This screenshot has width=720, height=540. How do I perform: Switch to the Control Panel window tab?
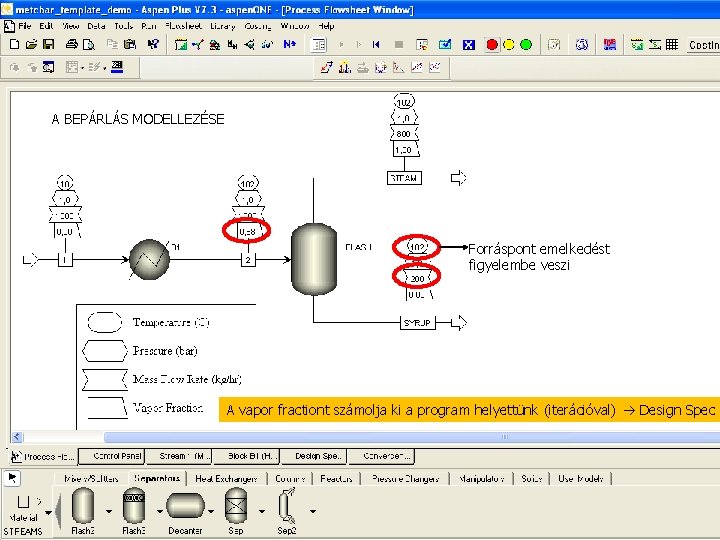pyautogui.click(x=112, y=456)
